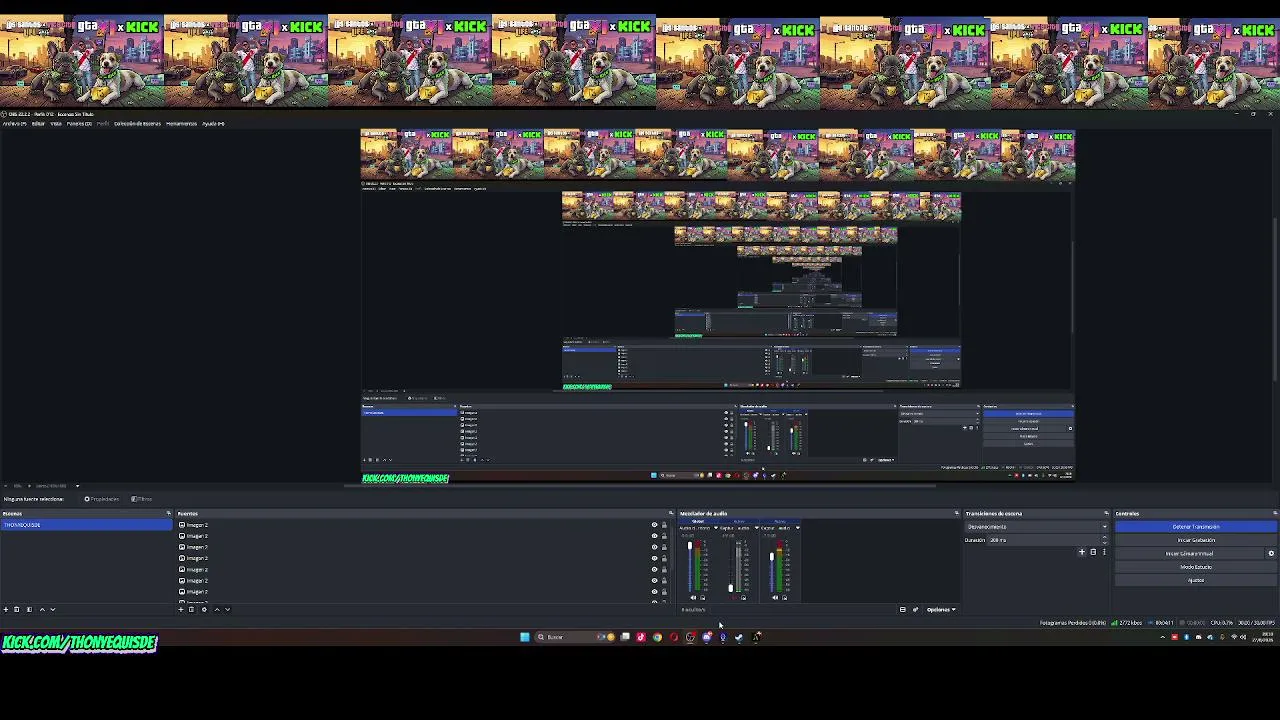
Task: Open Audio del escritorio channel menu arrow
Action: (x=715, y=528)
